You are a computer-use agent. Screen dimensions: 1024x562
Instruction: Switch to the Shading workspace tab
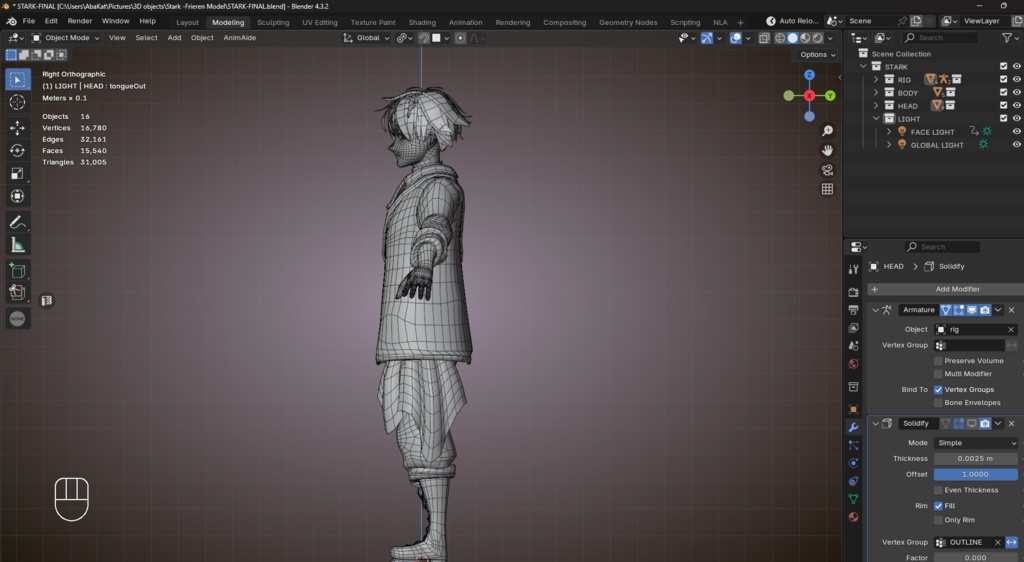[422, 22]
